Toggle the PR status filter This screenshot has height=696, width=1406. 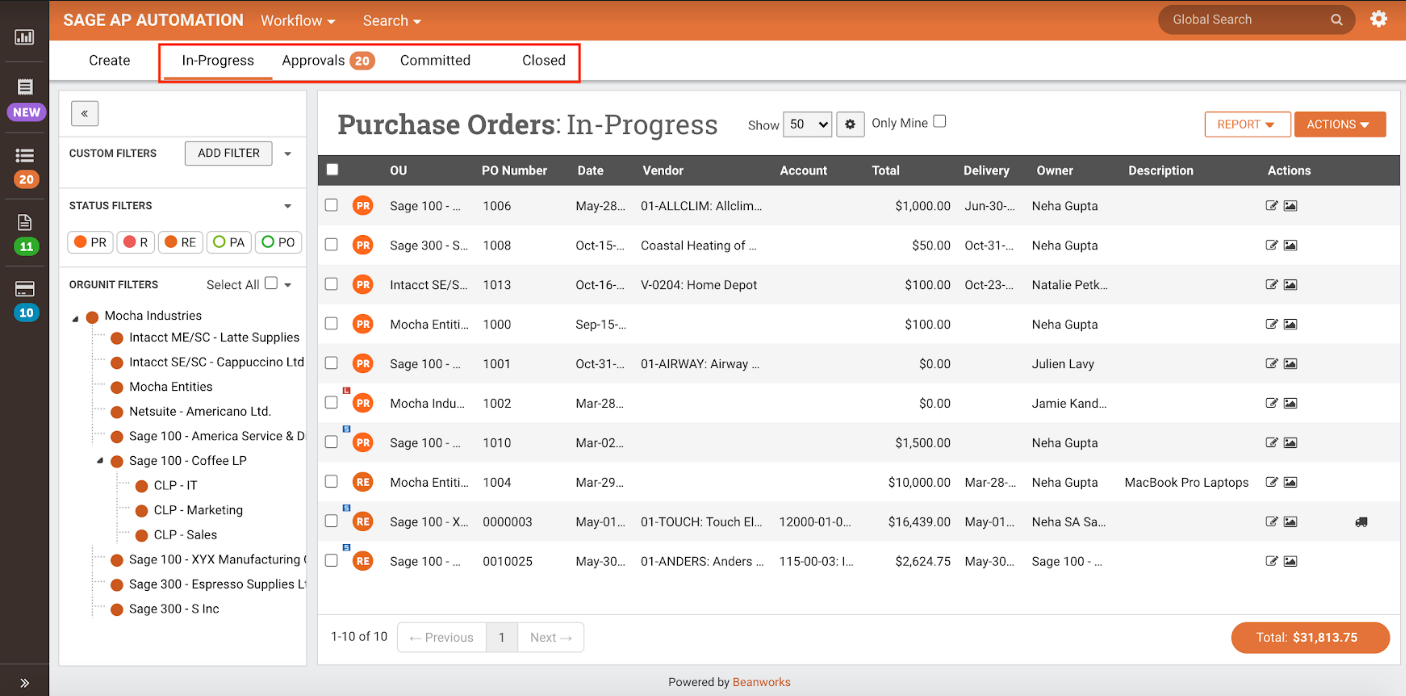[90, 242]
